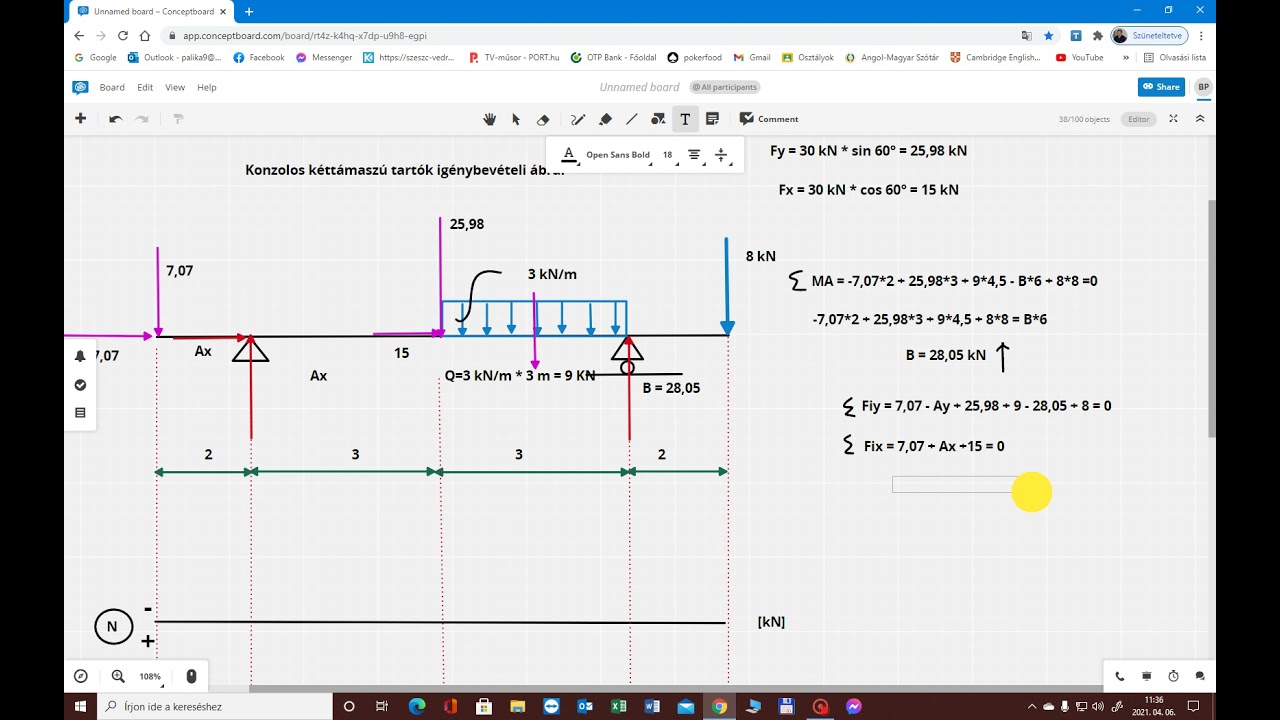This screenshot has width=1280, height=720.
Task: Click the zoom magnifier icon
Action: point(118,676)
